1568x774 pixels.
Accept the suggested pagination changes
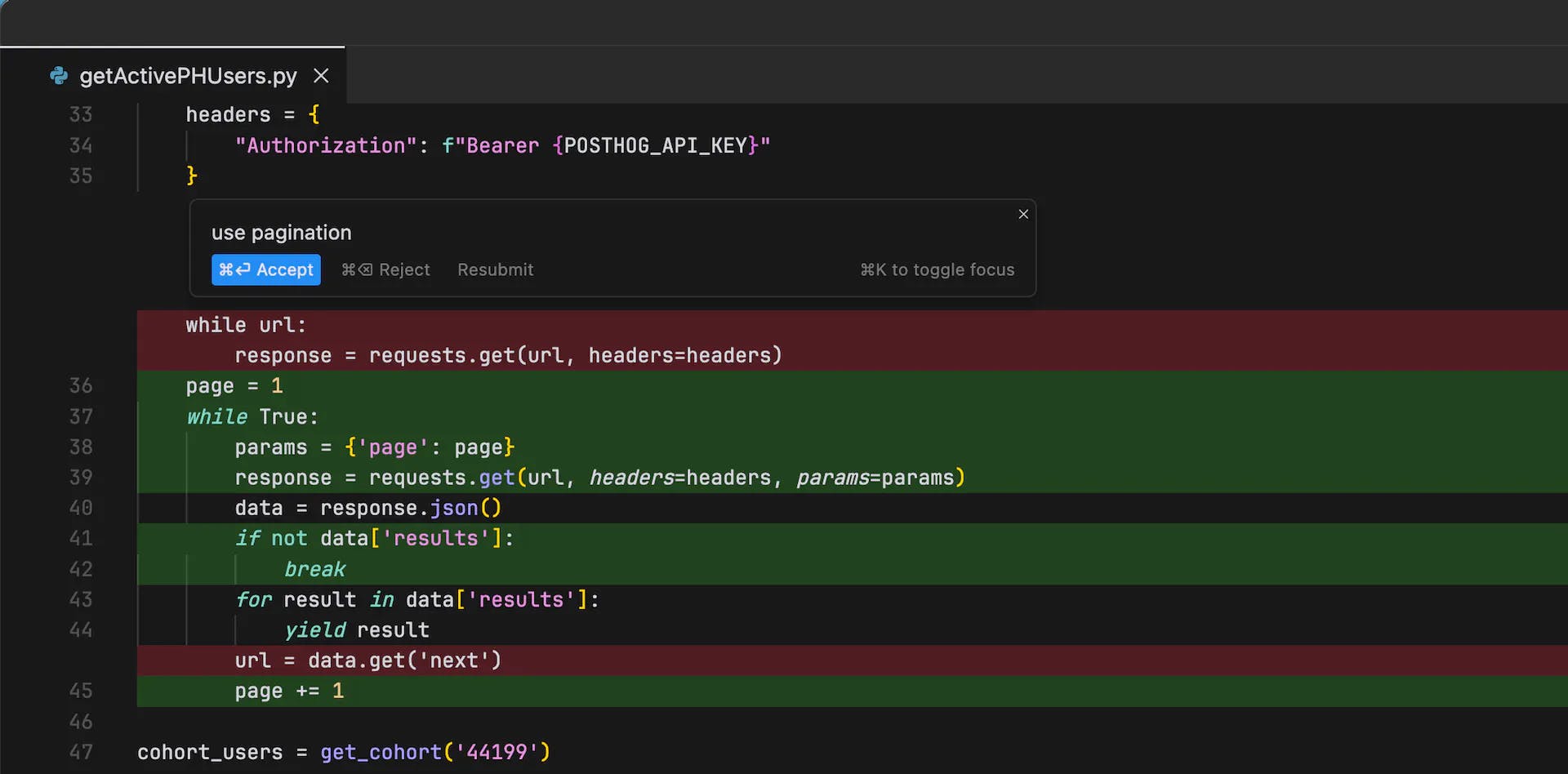[265, 270]
